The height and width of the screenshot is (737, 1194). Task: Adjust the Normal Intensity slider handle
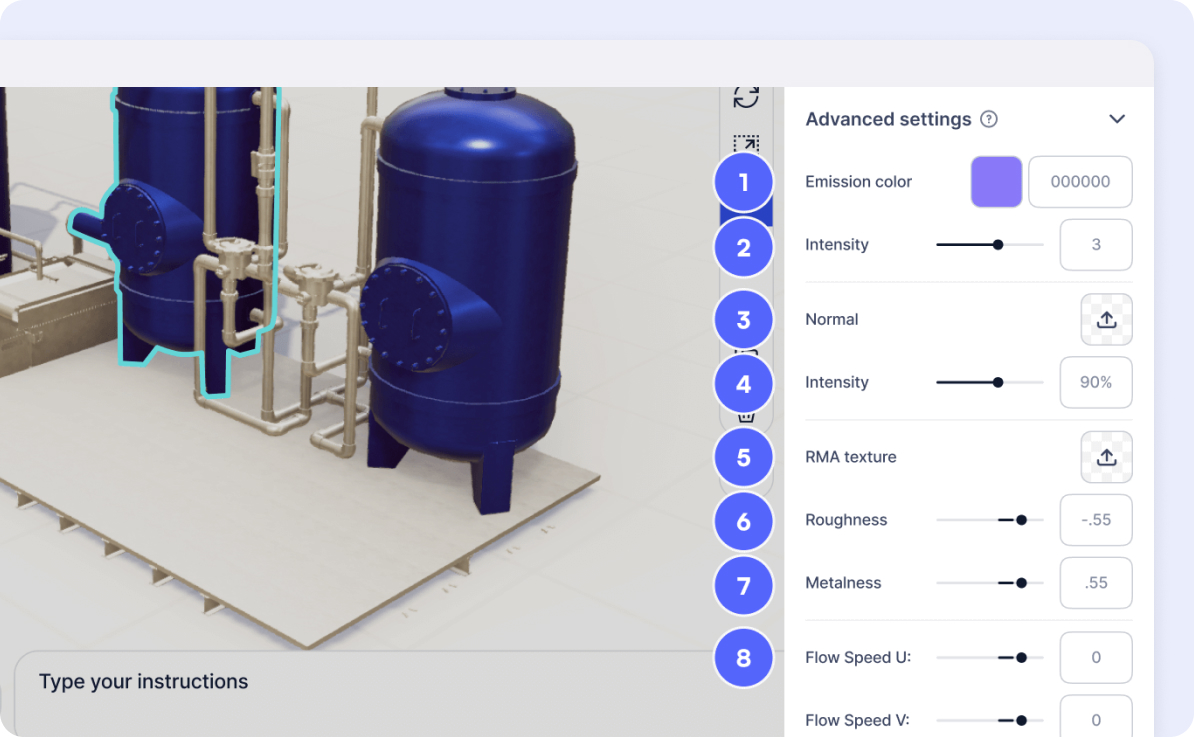[998, 382]
